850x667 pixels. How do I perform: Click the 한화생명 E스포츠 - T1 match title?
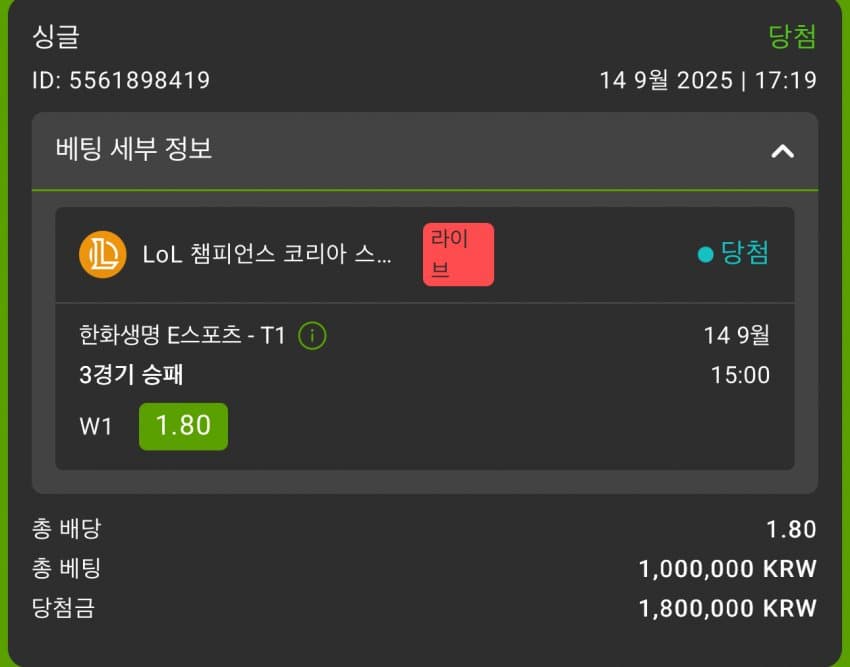(182, 336)
